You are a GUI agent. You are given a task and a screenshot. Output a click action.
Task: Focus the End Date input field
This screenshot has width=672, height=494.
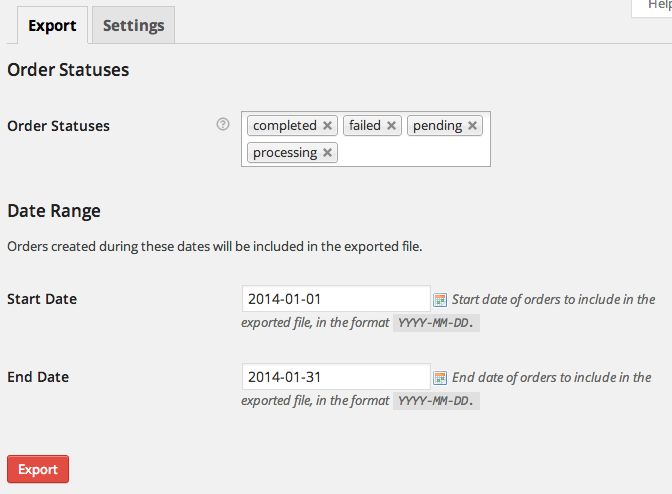pyautogui.click(x=336, y=377)
